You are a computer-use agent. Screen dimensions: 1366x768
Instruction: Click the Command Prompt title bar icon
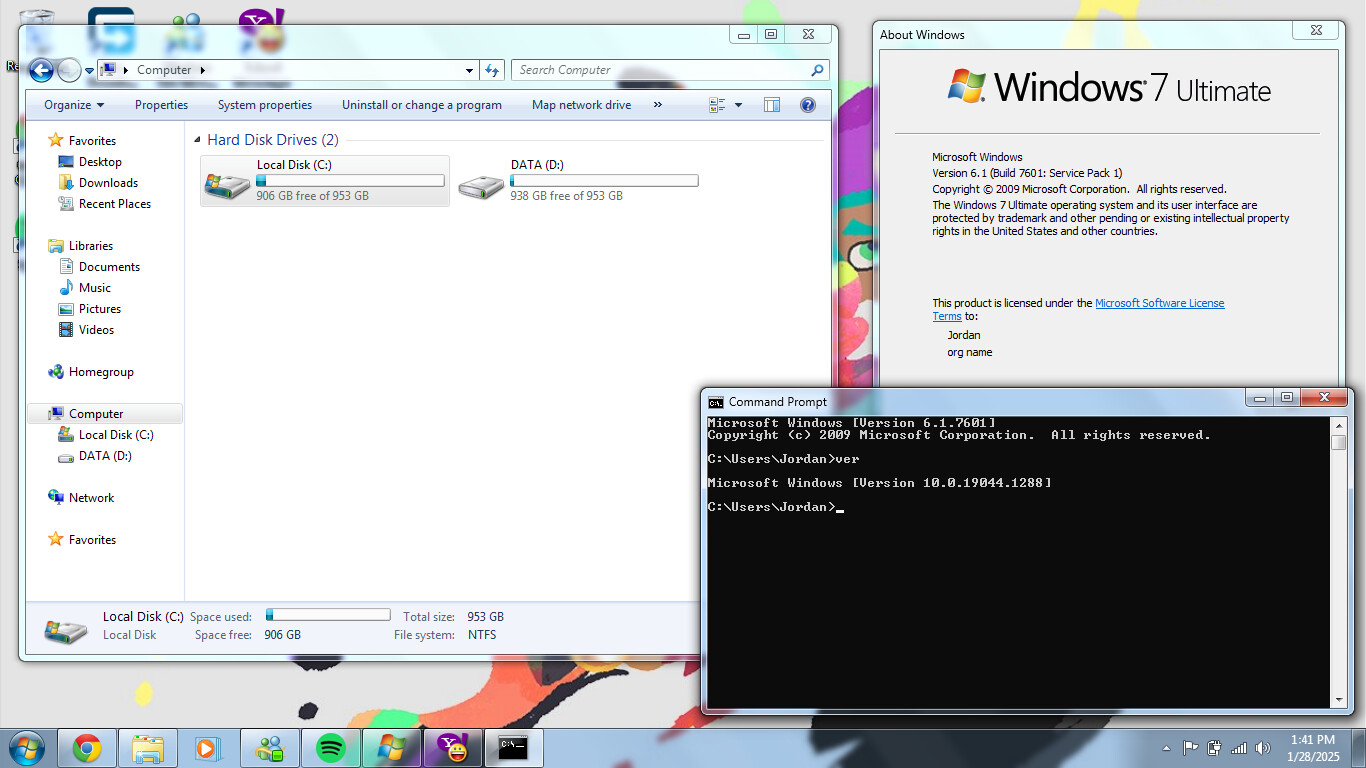pyautogui.click(x=716, y=402)
